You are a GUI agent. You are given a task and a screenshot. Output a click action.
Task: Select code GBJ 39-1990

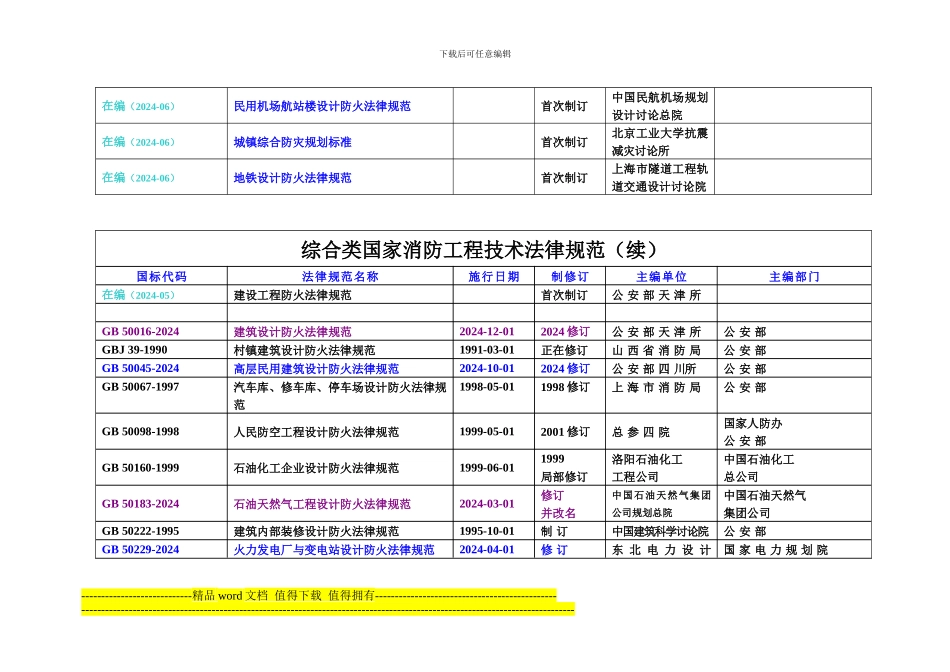135,350
